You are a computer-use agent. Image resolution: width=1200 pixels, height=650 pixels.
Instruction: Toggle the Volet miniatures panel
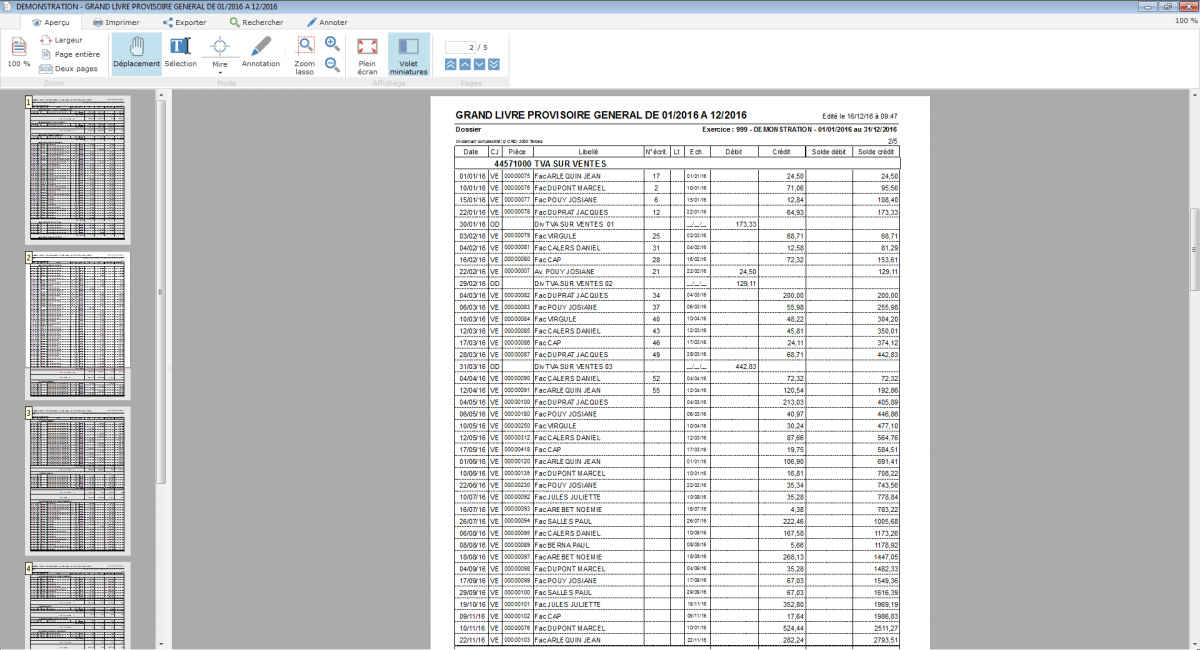tap(408, 56)
